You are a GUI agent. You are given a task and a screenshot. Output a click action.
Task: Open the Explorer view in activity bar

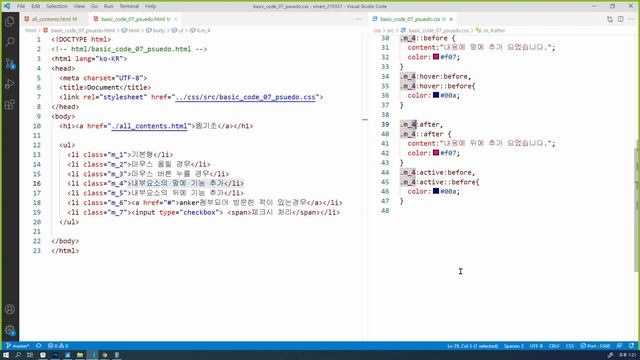click(x=10, y=22)
